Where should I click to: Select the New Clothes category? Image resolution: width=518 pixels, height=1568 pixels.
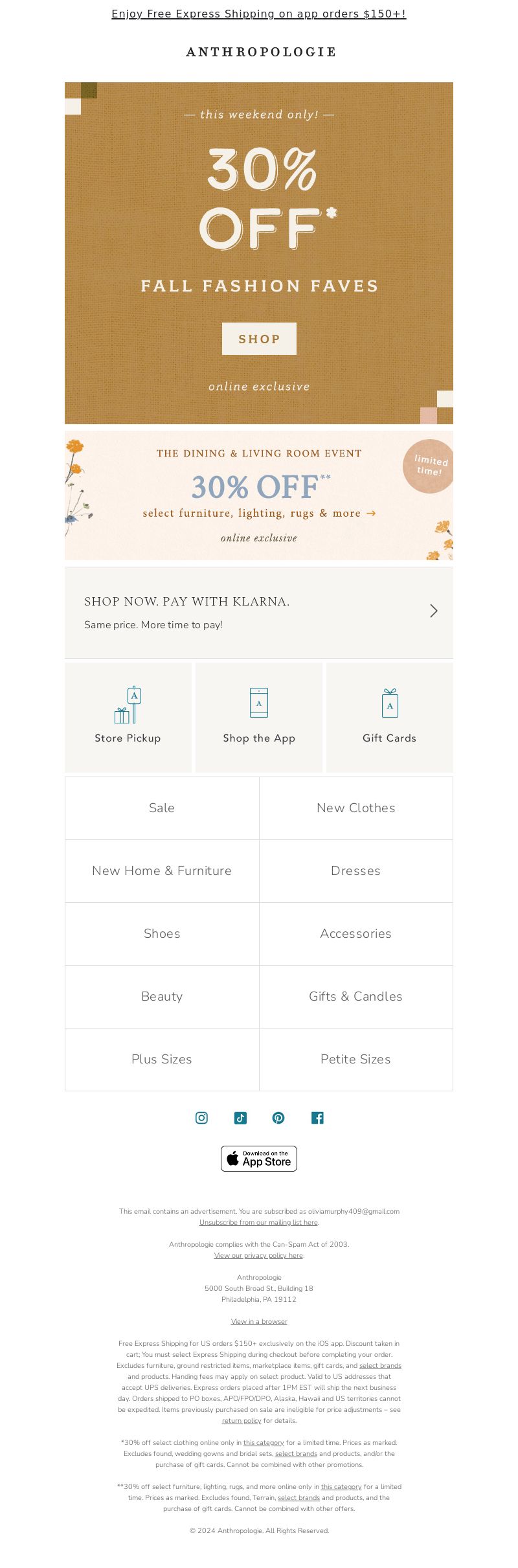pos(356,808)
